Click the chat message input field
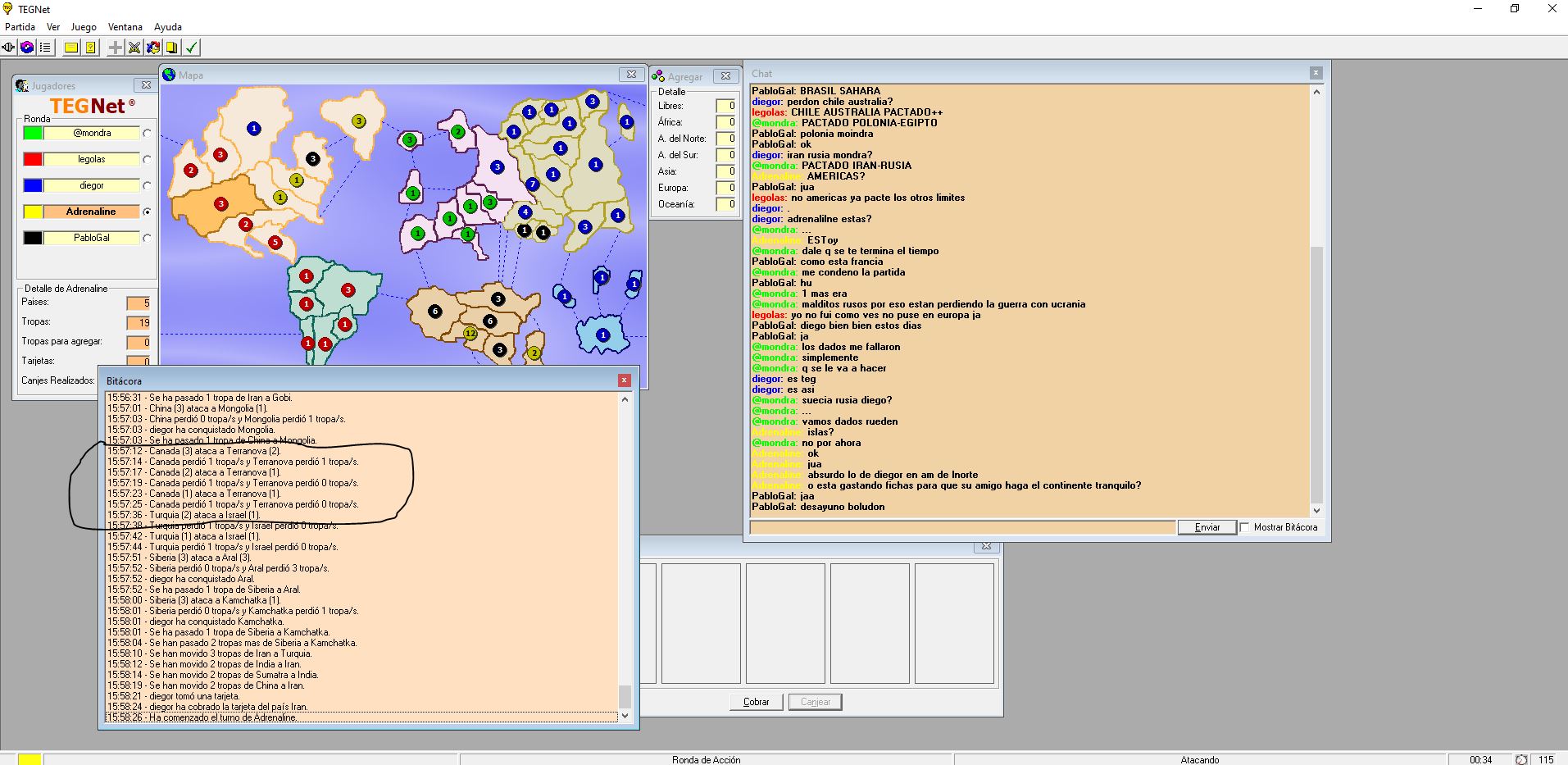The height and width of the screenshot is (765, 1568). 962,527
